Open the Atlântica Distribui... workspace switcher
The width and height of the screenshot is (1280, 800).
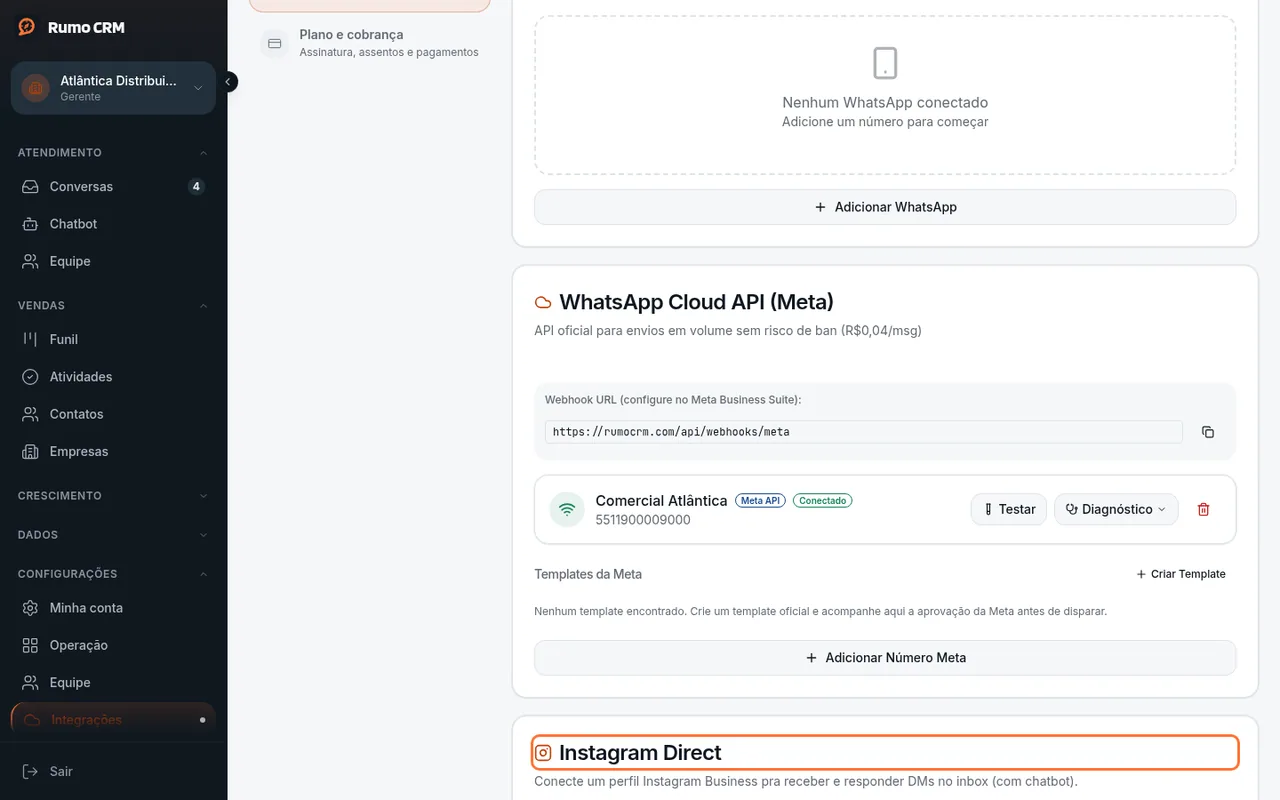click(x=113, y=88)
